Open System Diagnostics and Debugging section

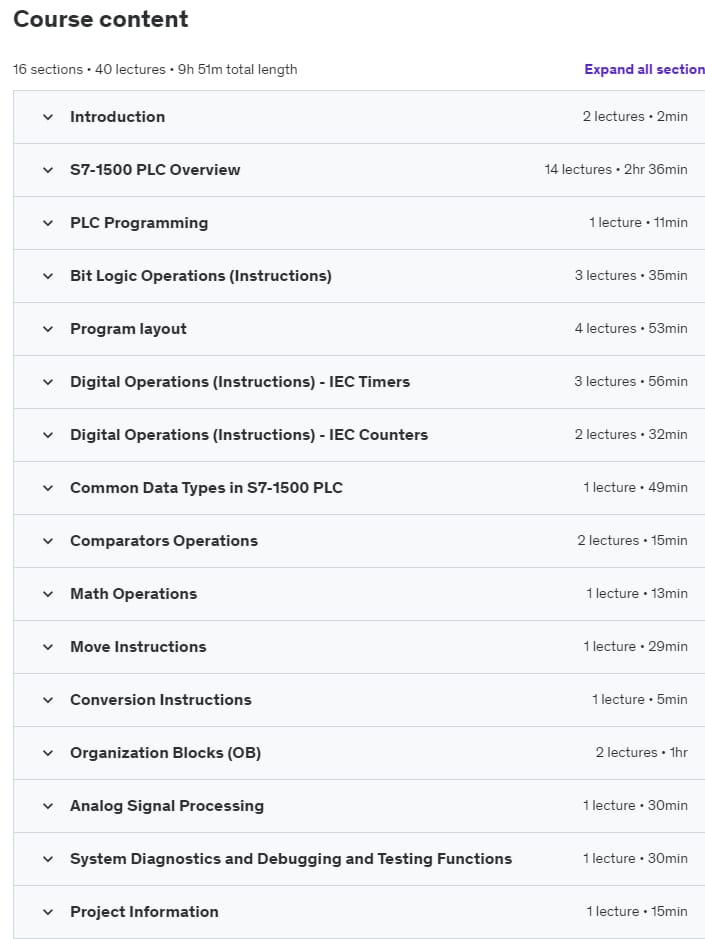click(x=291, y=859)
